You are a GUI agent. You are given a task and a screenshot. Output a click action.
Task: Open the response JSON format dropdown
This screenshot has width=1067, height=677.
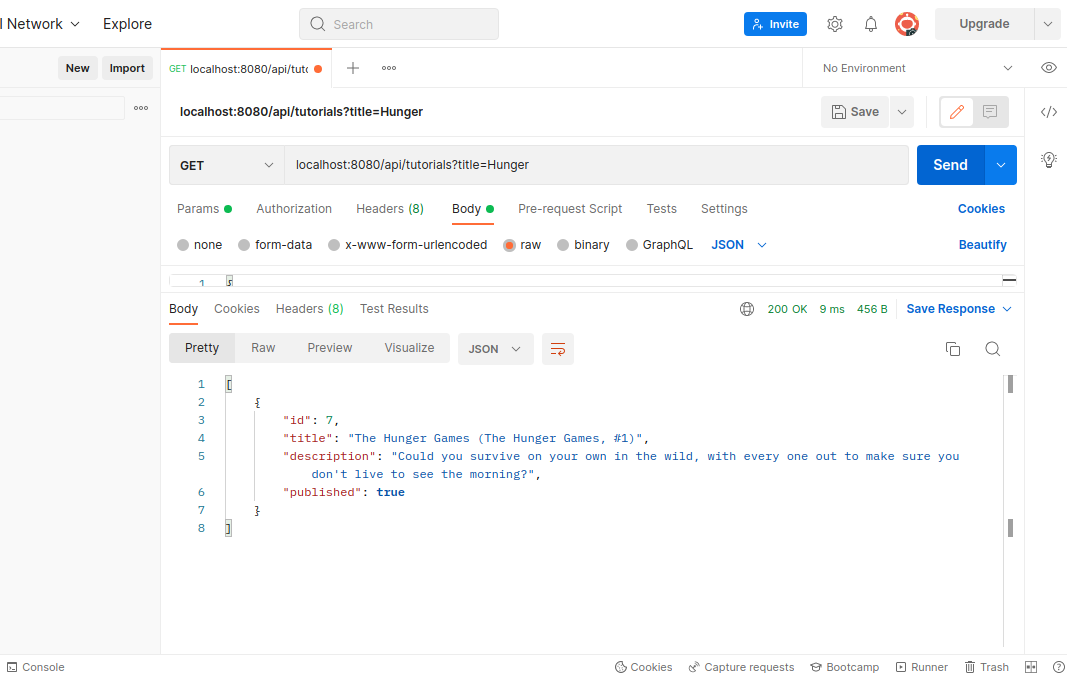[495, 349]
